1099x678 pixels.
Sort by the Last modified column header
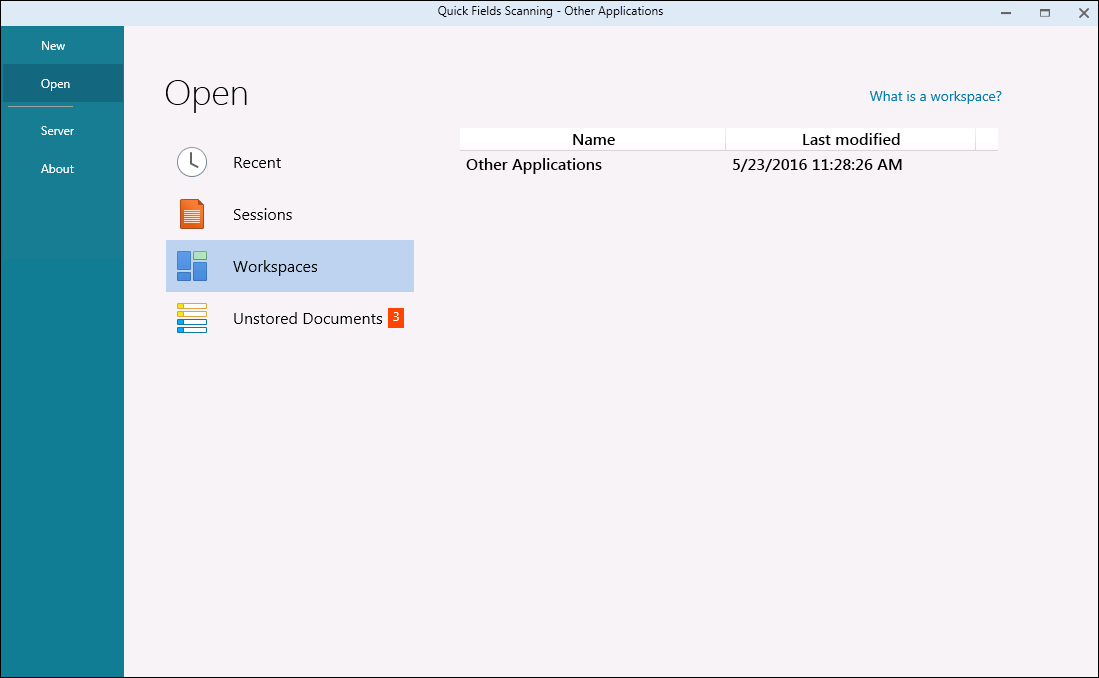pos(850,140)
